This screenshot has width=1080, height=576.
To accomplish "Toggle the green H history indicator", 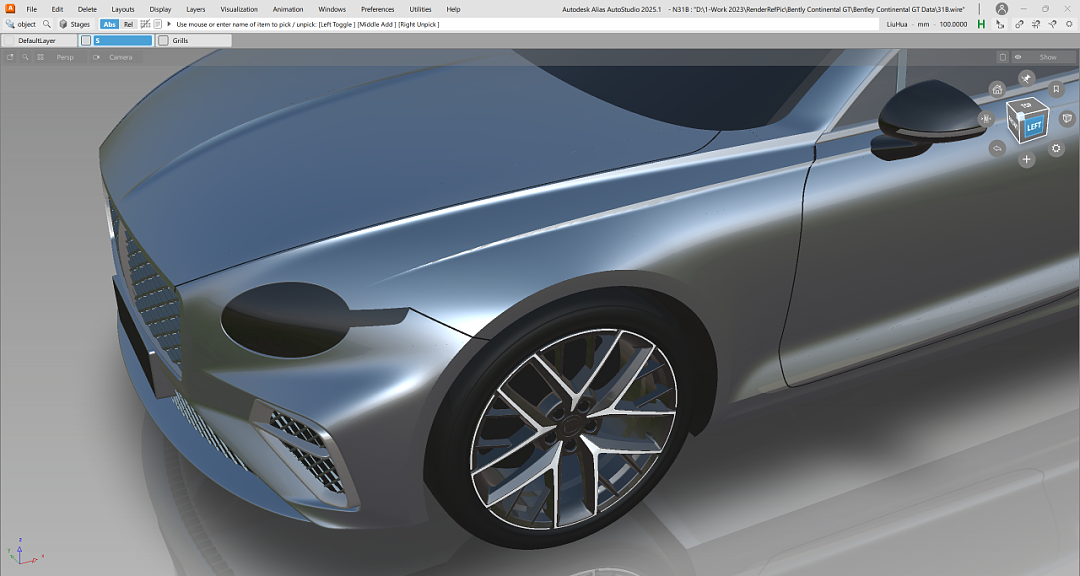I will [x=981, y=24].
